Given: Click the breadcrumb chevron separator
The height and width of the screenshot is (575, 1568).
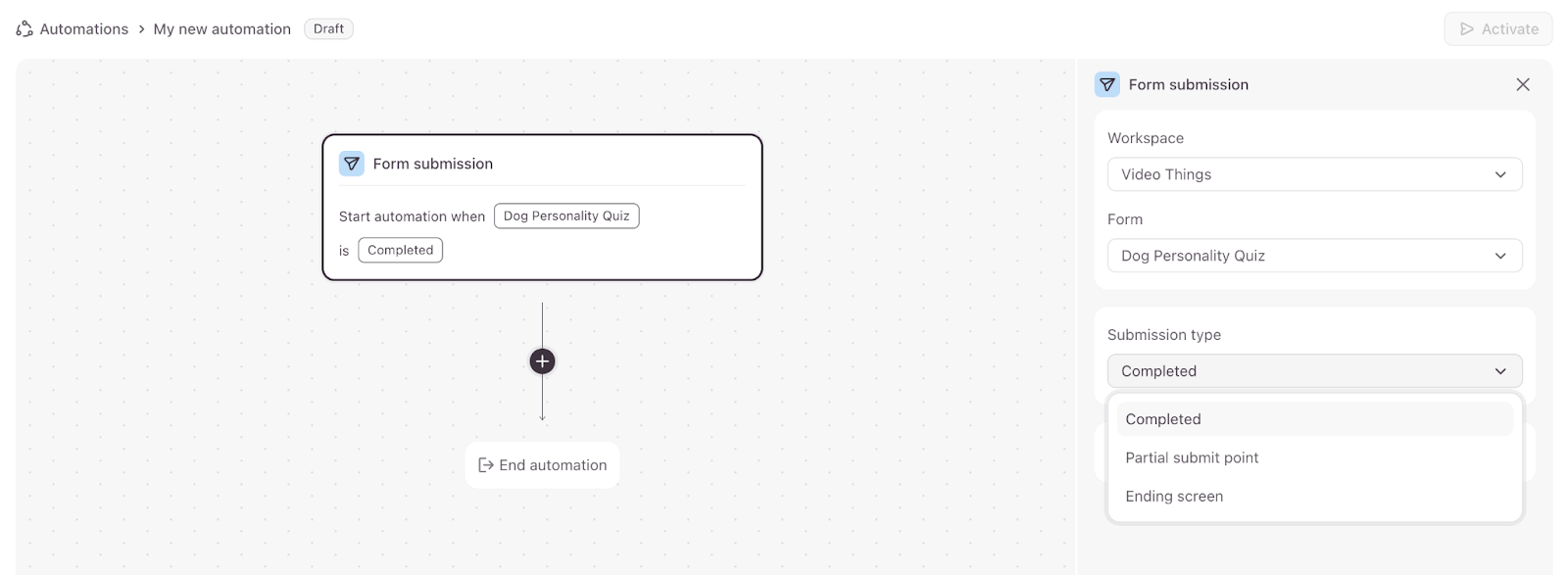Looking at the screenshot, I should pyautogui.click(x=141, y=29).
